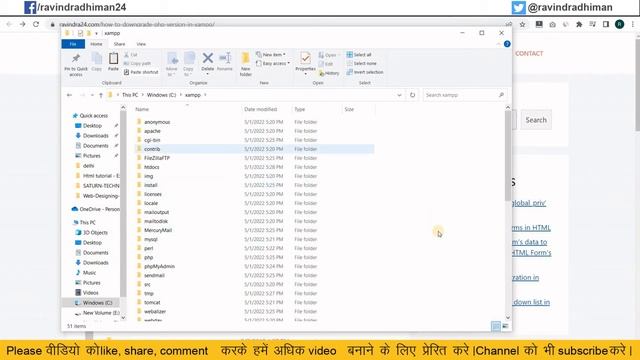Sort by Date modified column header

click(261, 109)
